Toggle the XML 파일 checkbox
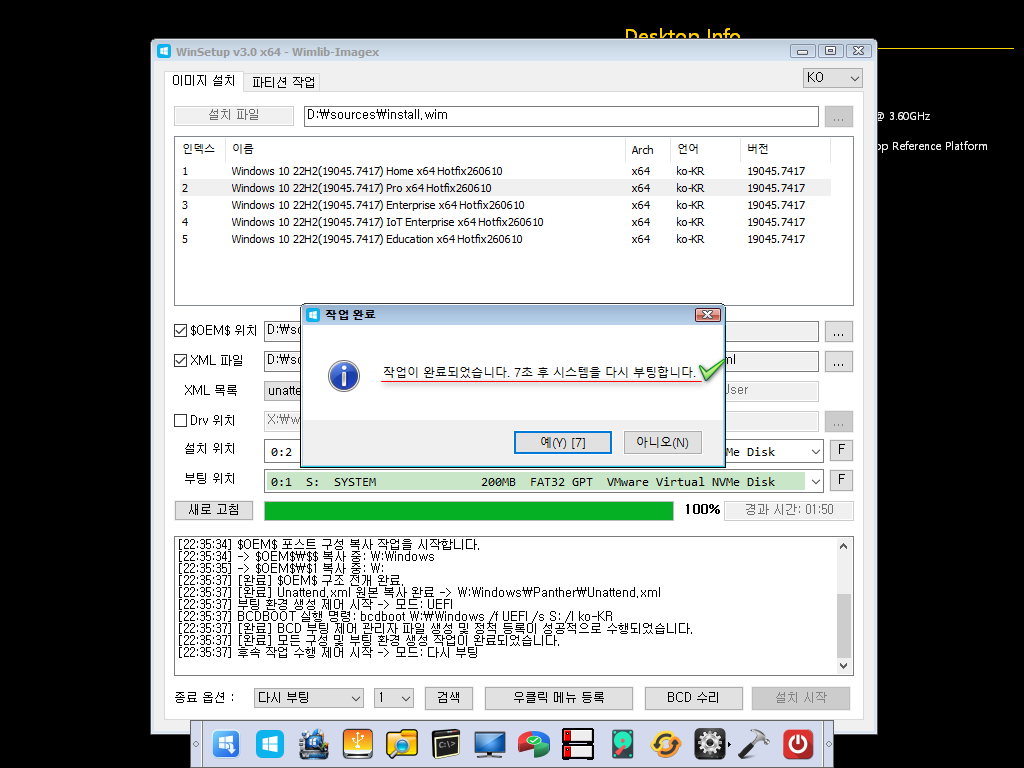The image size is (1024, 768). point(180,360)
